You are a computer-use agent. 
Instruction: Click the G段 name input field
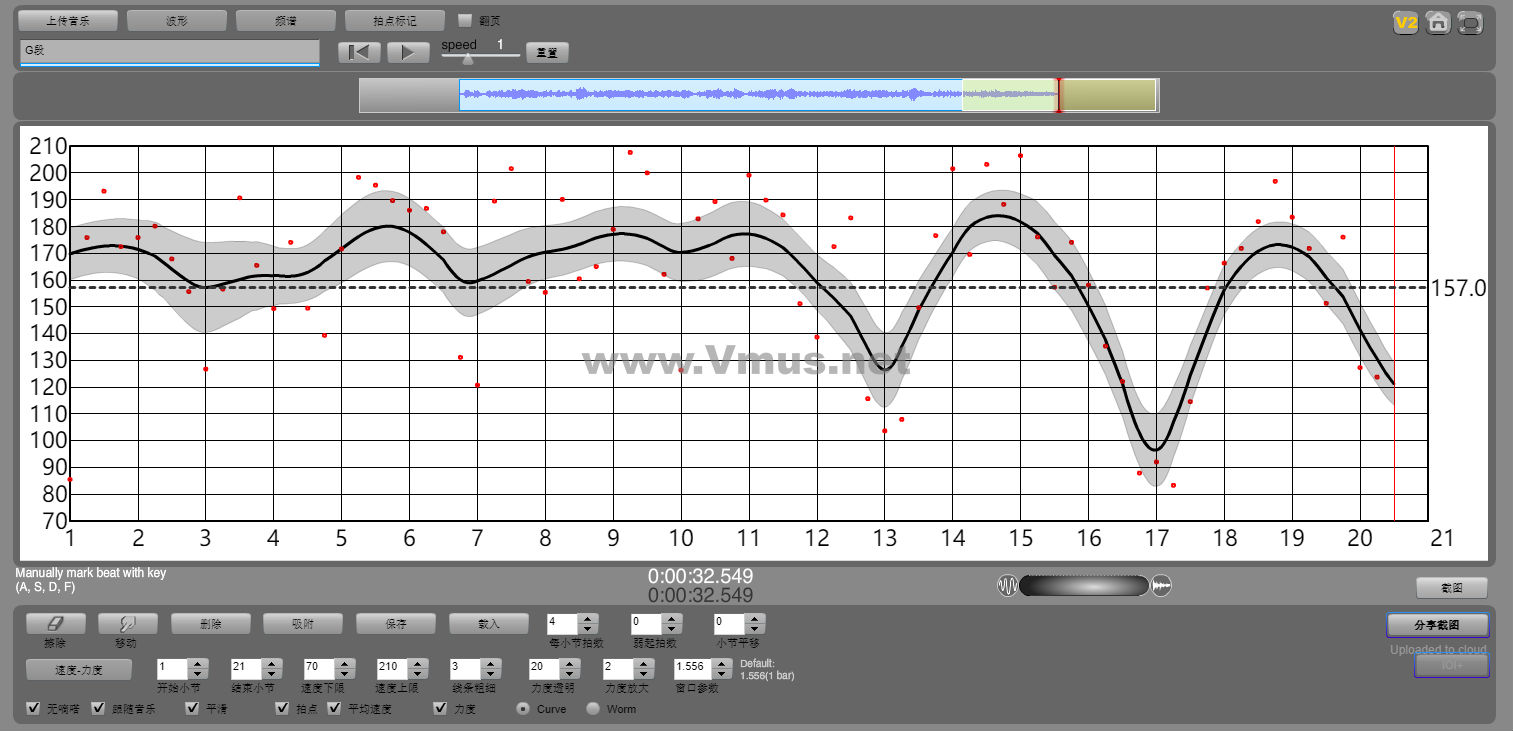168,50
